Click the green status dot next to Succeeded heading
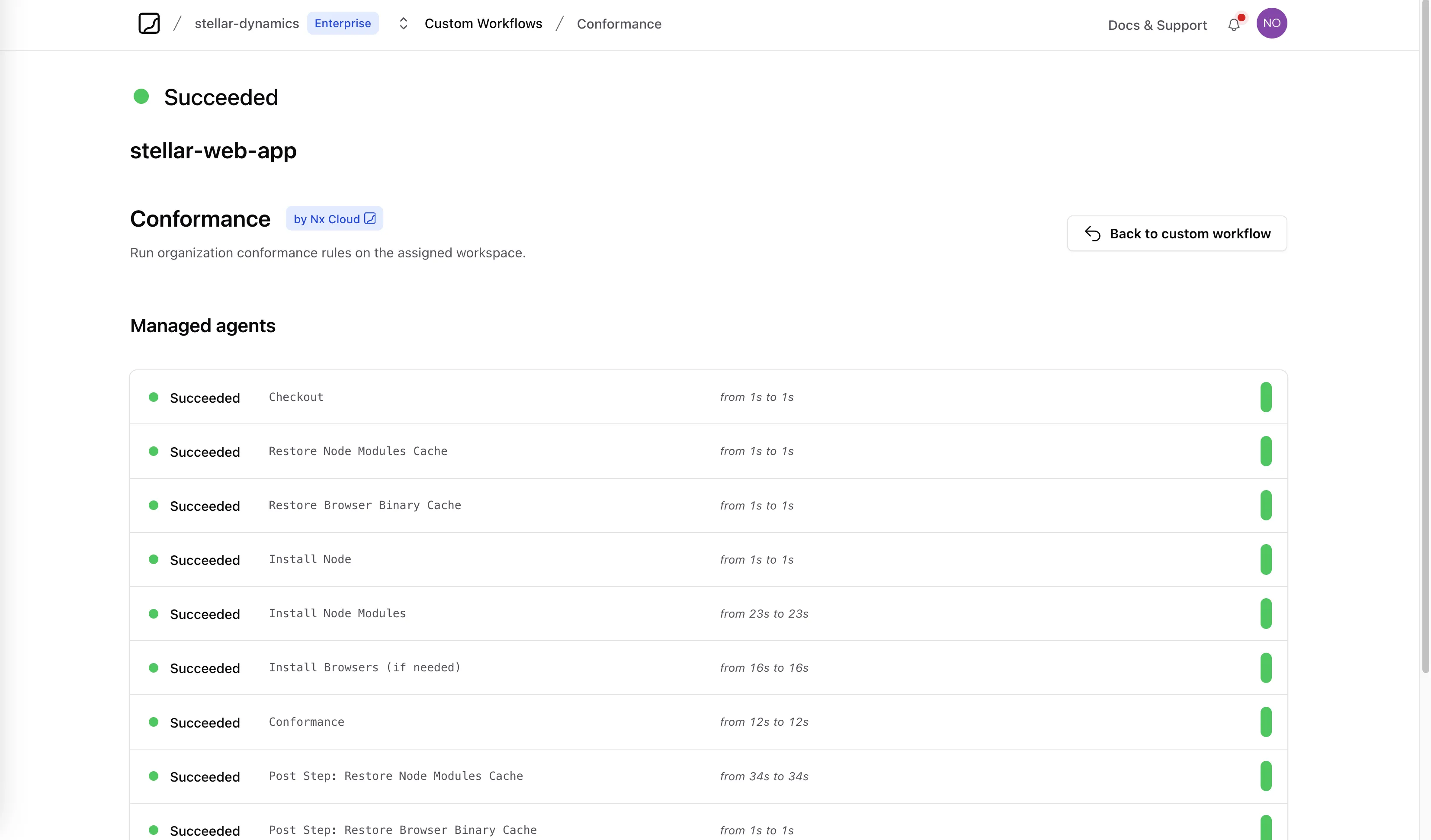Screen dimensions: 1431x840 (141, 96)
